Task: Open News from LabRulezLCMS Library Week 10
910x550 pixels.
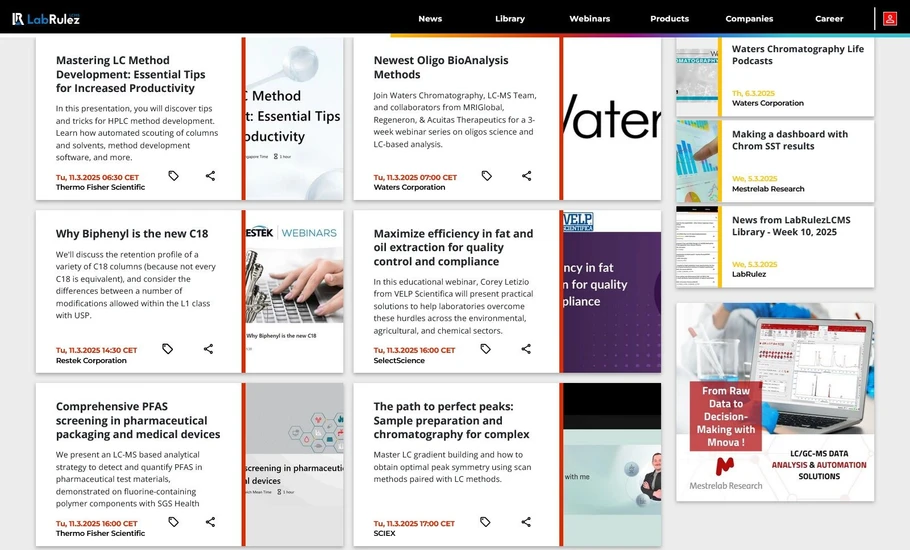Action: (791, 226)
